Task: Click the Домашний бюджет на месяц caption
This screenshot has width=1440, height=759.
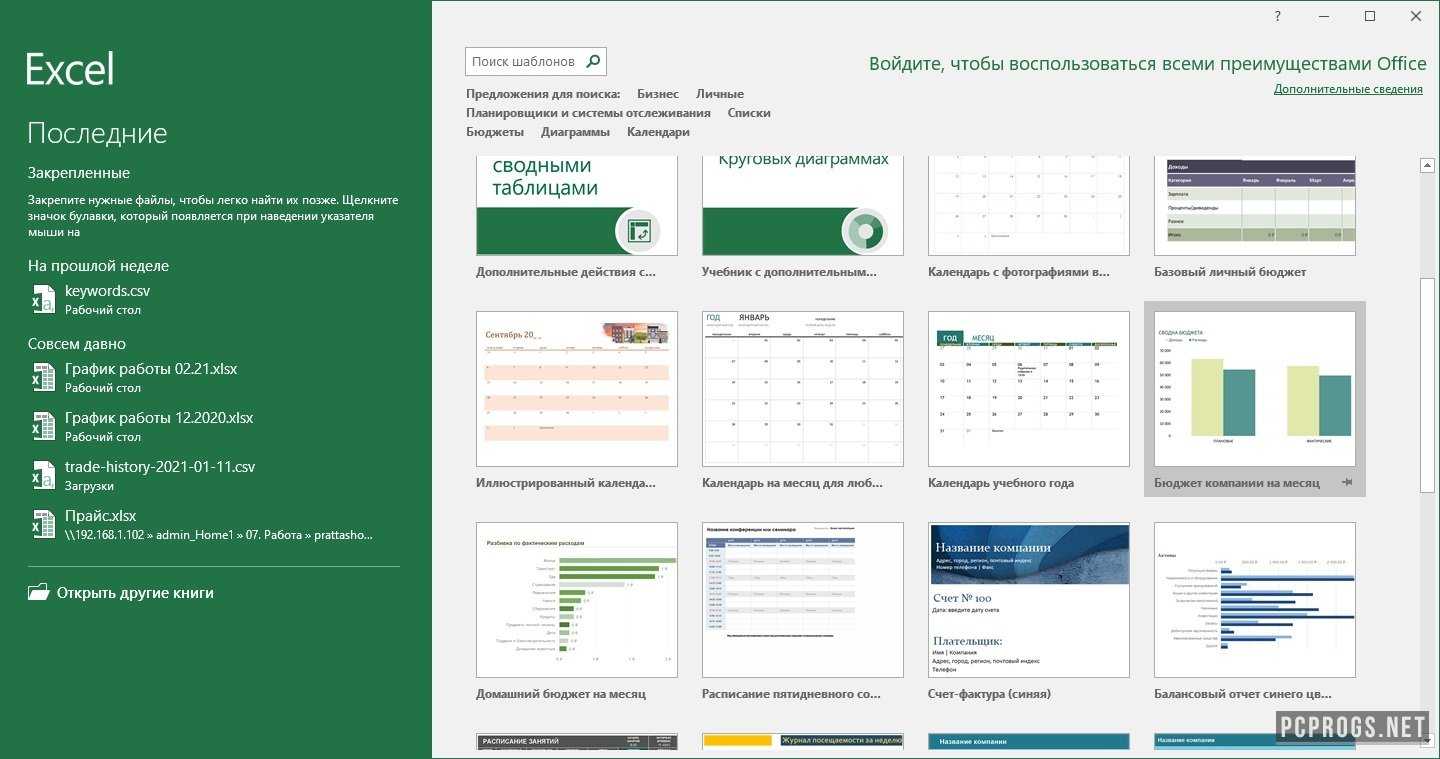Action: [561, 694]
